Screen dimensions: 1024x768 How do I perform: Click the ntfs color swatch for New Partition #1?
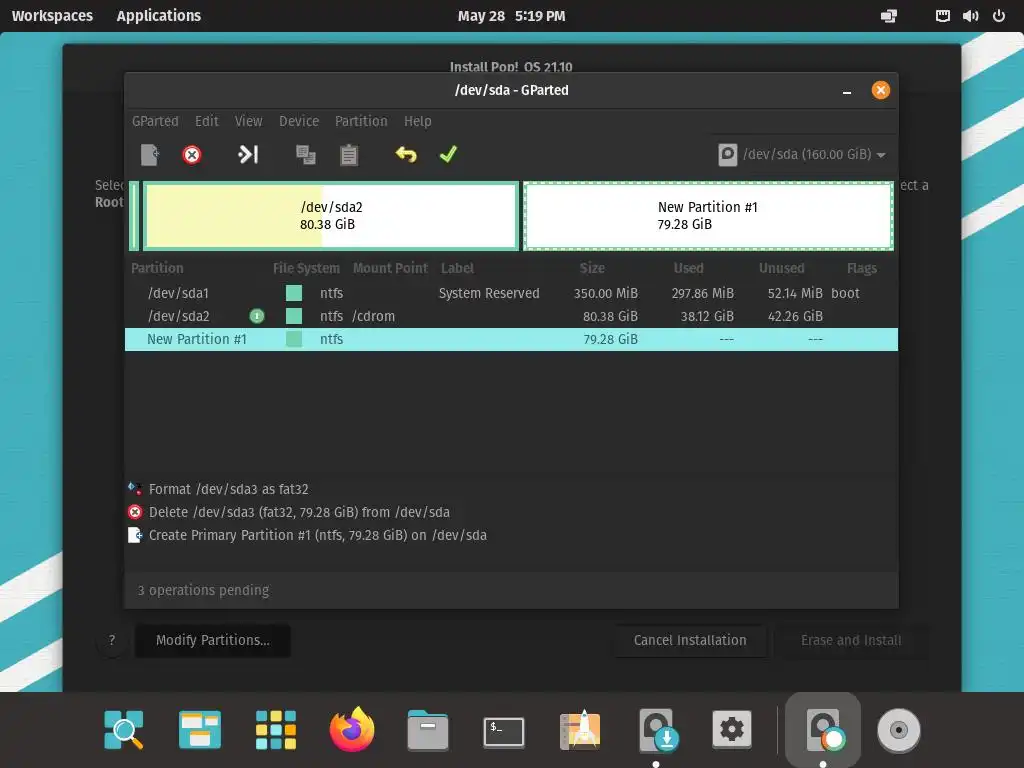point(294,340)
